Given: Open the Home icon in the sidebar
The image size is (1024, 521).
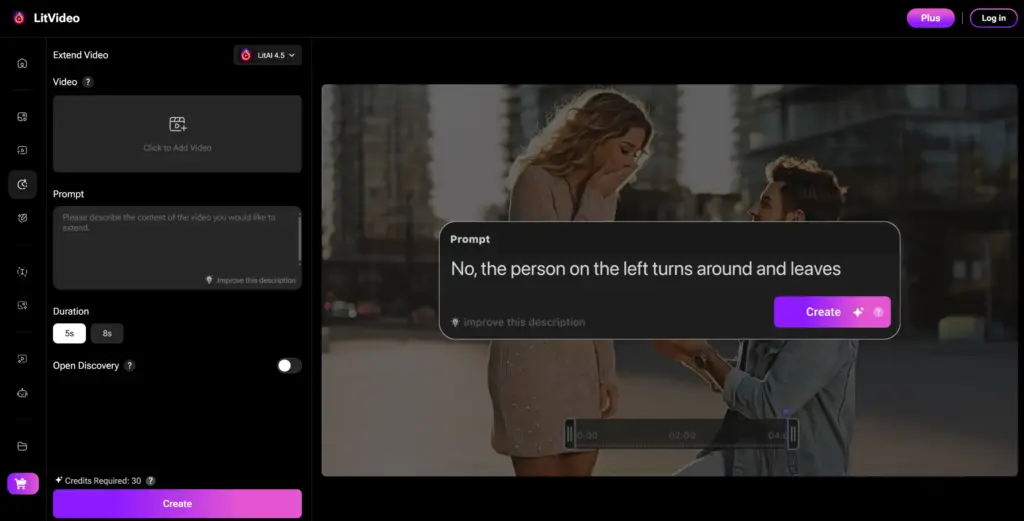Looking at the screenshot, I should coord(22,63).
